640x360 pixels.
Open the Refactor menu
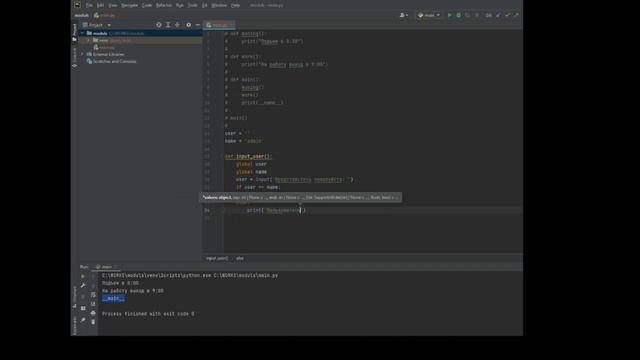coord(164,5)
